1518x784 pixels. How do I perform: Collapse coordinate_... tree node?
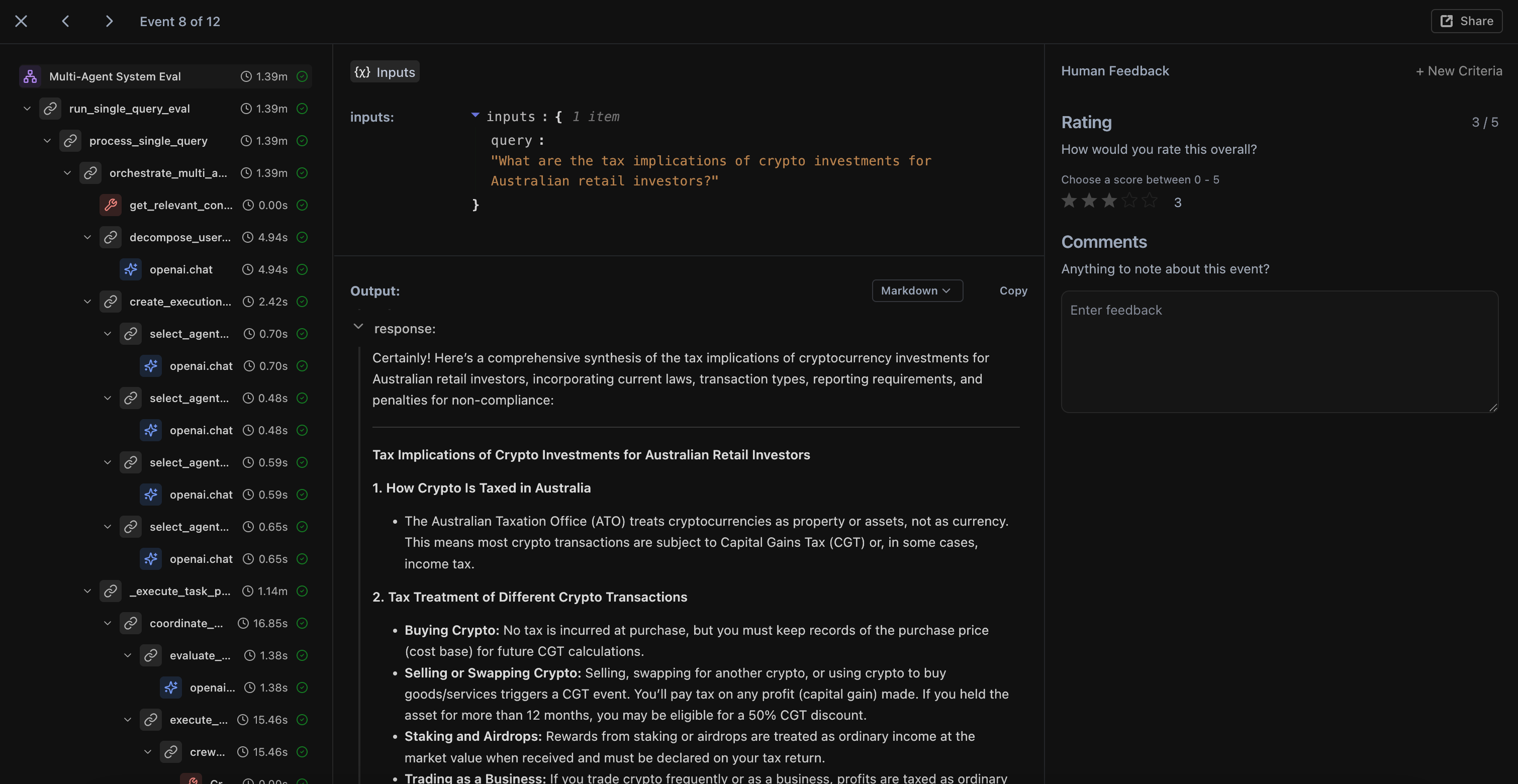(107, 623)
